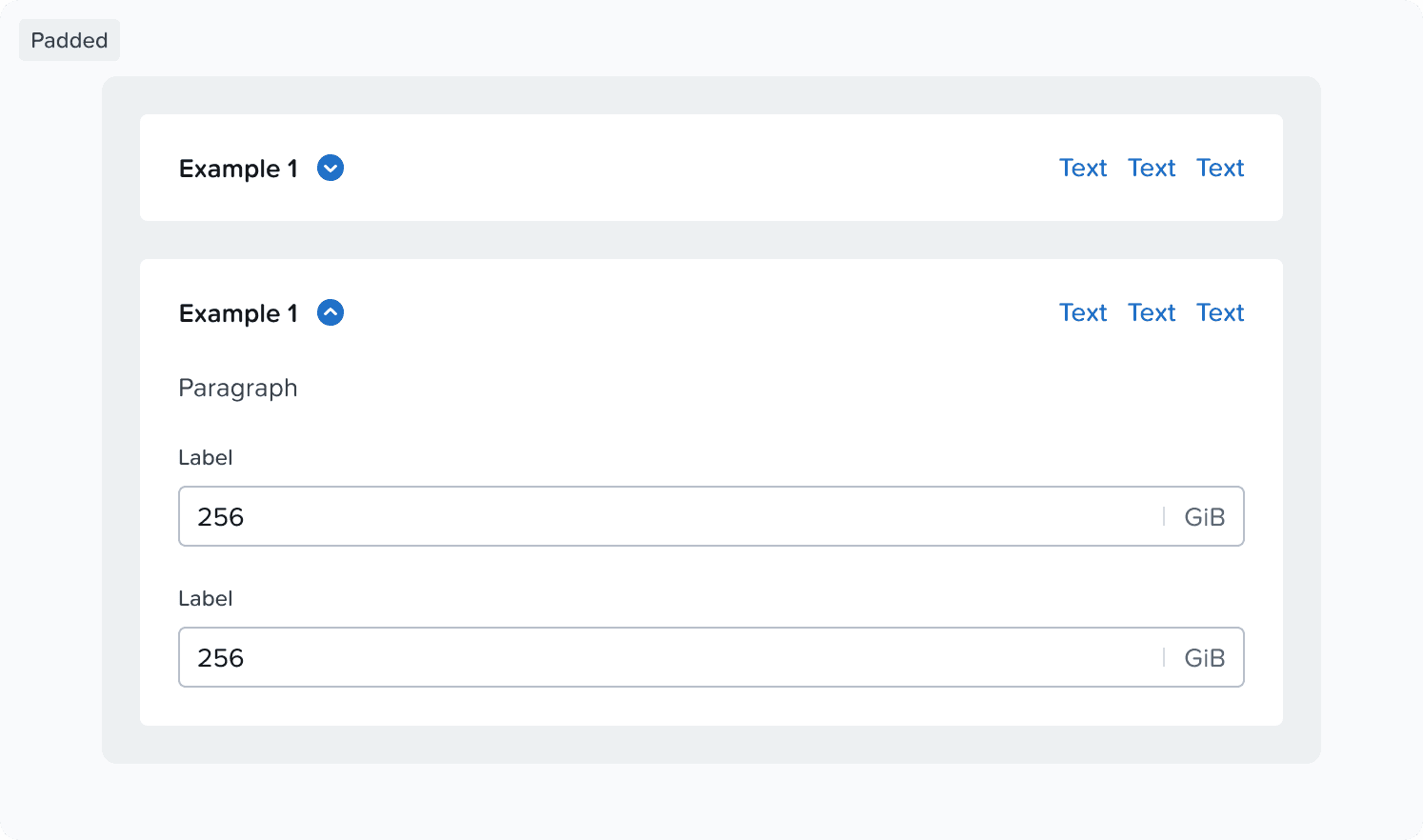Click the last Text action in the expanded card
1423x840 pixels.
[1220, 312]
